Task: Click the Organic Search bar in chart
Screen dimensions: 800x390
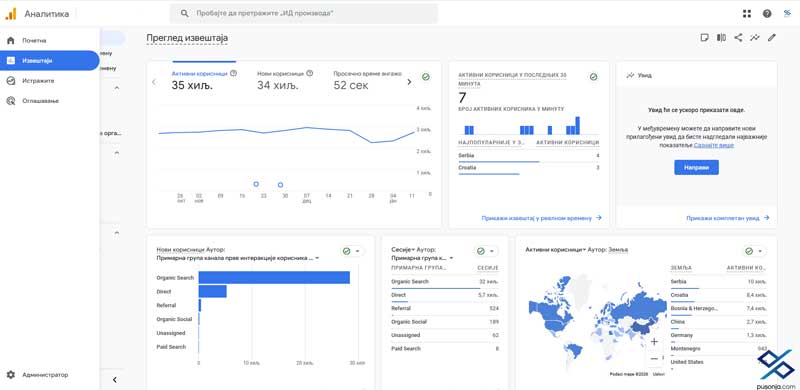Action: tap(274, 278)
